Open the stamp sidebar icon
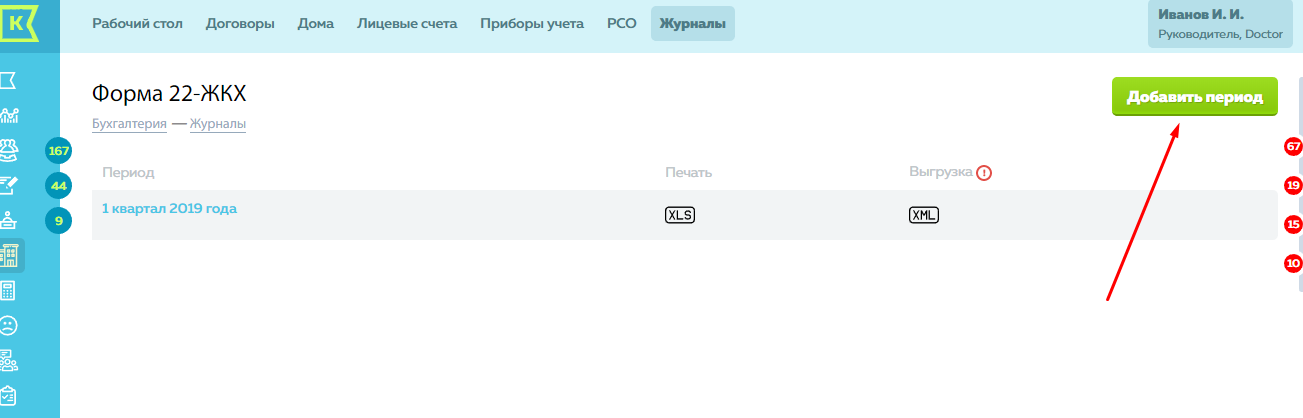Screen dimensions: 1303x418 pyautogui.click(x=8, y=220)
